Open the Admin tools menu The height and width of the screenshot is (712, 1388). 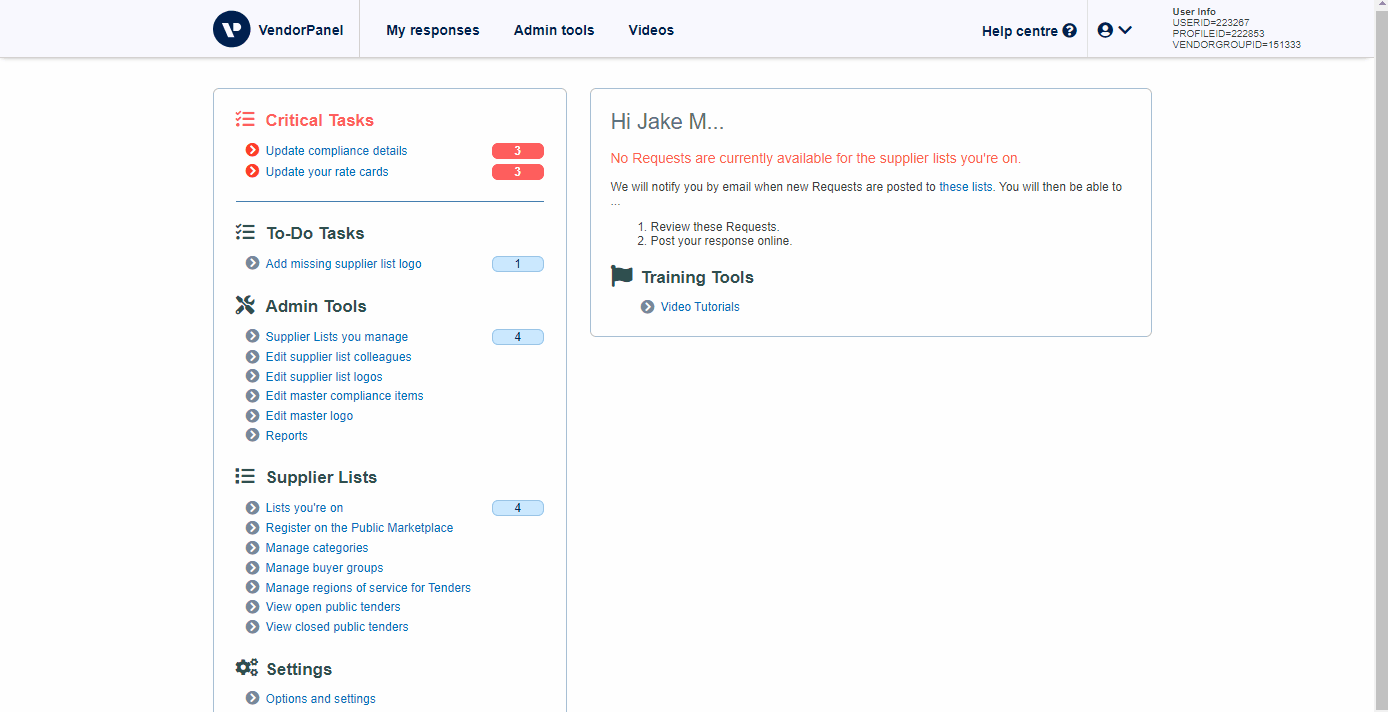(x=554, y=30)
